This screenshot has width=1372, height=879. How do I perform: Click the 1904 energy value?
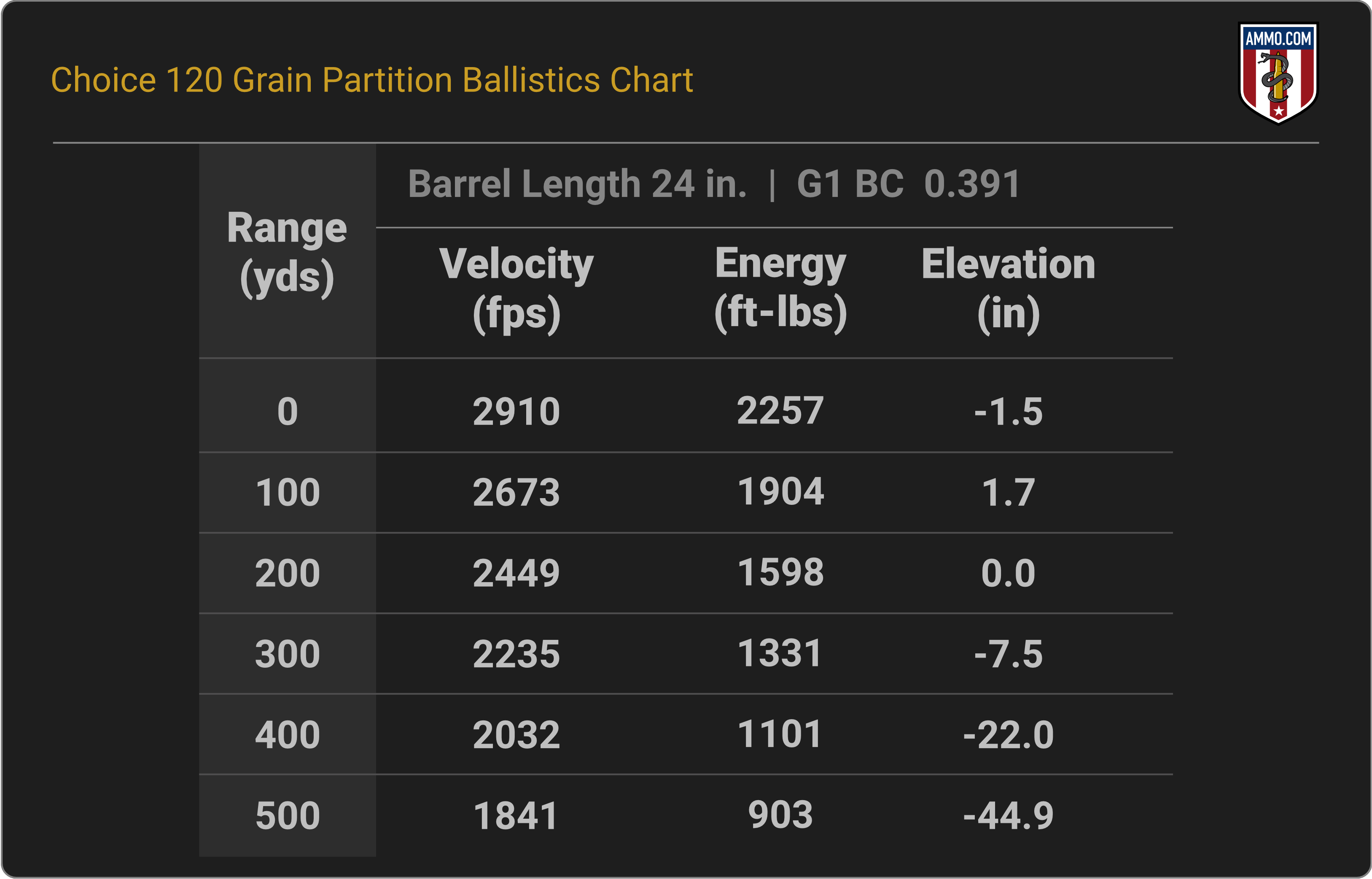(780, 492)
